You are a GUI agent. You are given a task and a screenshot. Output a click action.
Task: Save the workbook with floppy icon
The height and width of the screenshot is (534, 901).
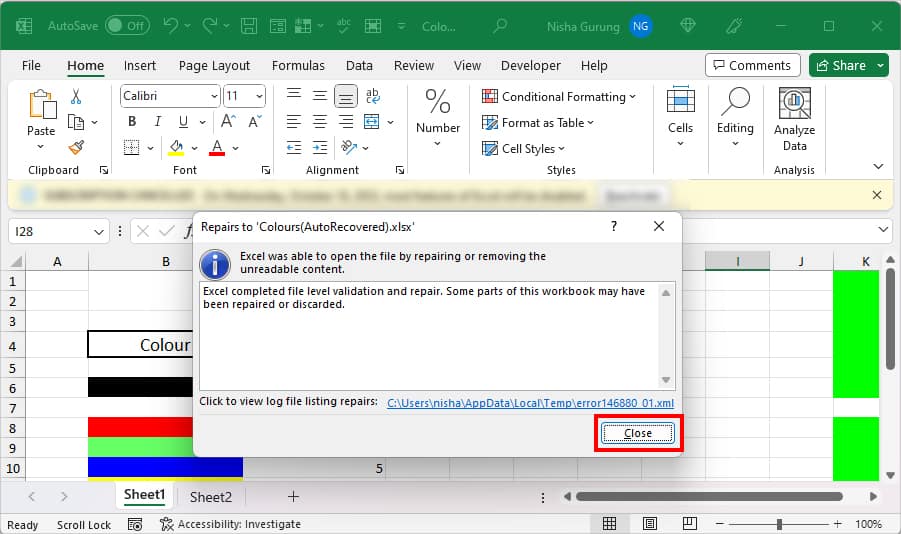point(249,26)
